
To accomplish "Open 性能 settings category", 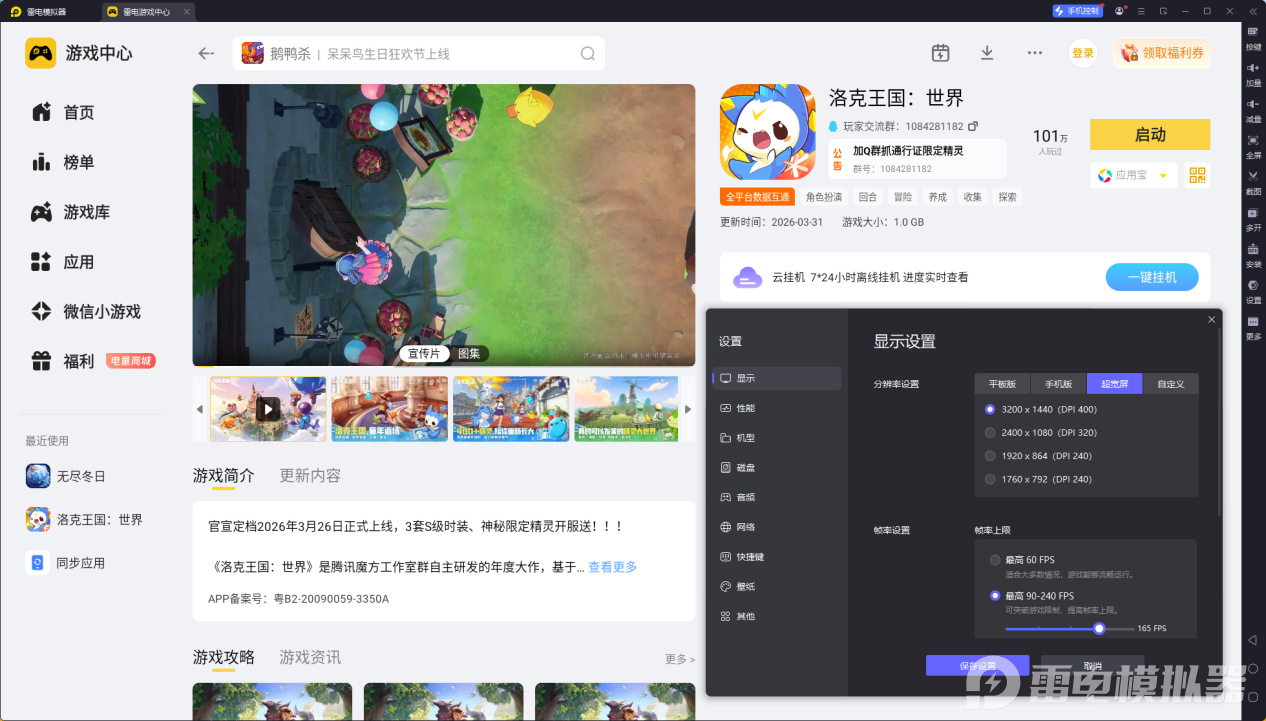I will click(777, 408).
